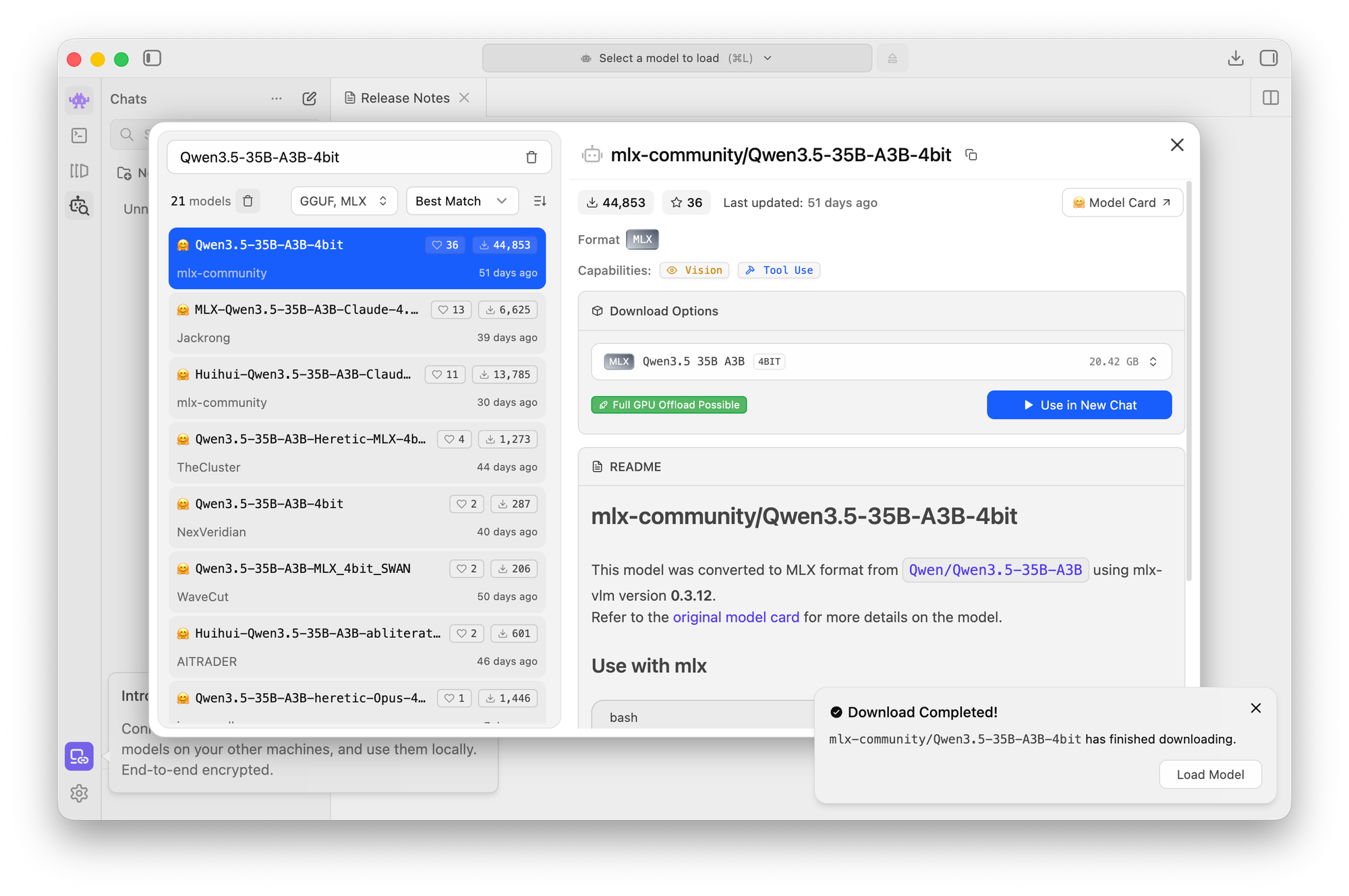
Task: Dismiss the Download Completed notification
Action: point(1256,708)
